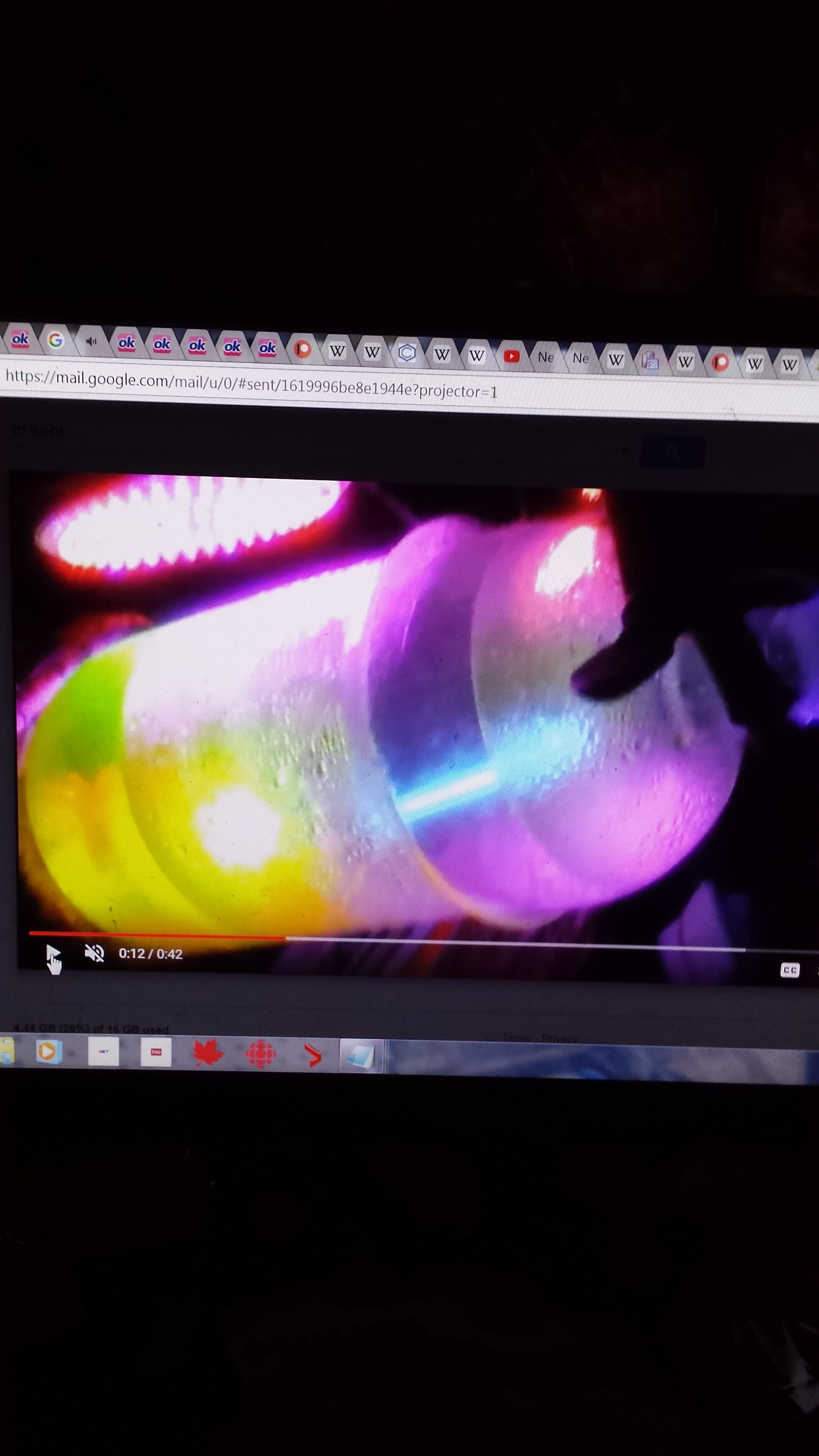
Task: Open the red chevron arrow taskbar app
Action: point(313,1055)
